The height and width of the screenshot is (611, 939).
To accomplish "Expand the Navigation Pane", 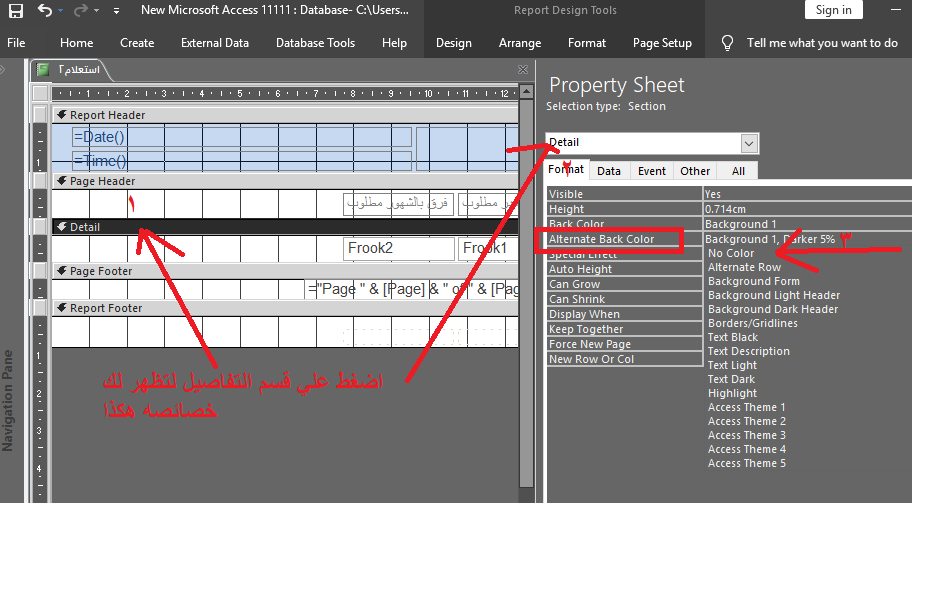I will pyautogui.click(x=3, y=69).
